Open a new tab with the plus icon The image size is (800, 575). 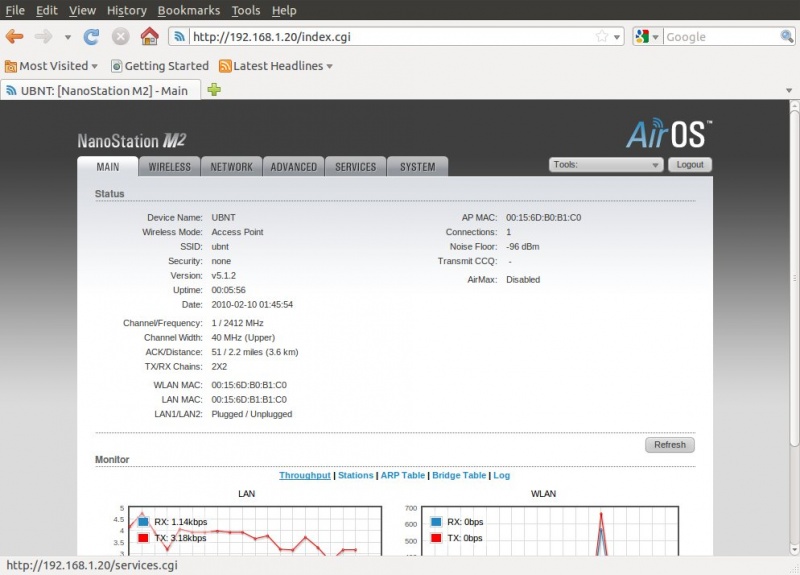pyautogui.click(x=214, y=90)
